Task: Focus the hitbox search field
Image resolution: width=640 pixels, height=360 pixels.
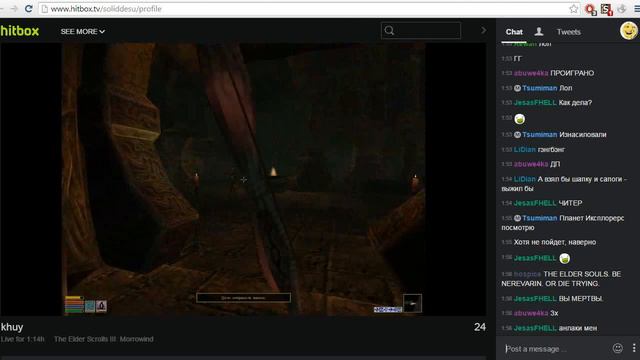Action: pos(421,31)
